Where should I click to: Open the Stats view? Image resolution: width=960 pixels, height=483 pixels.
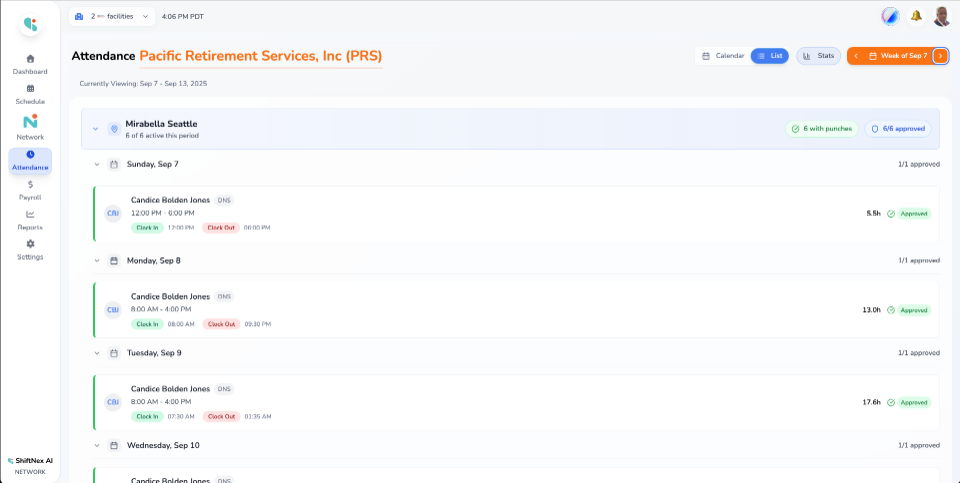[819, 56]
